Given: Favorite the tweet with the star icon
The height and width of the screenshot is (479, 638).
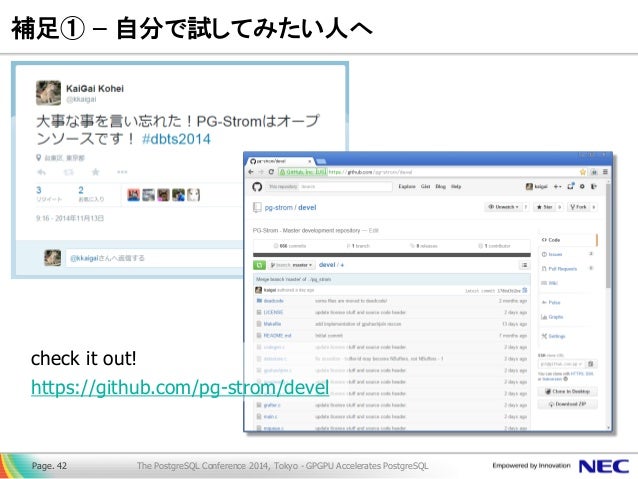Looking at the screenshot, I should (96, 172).
